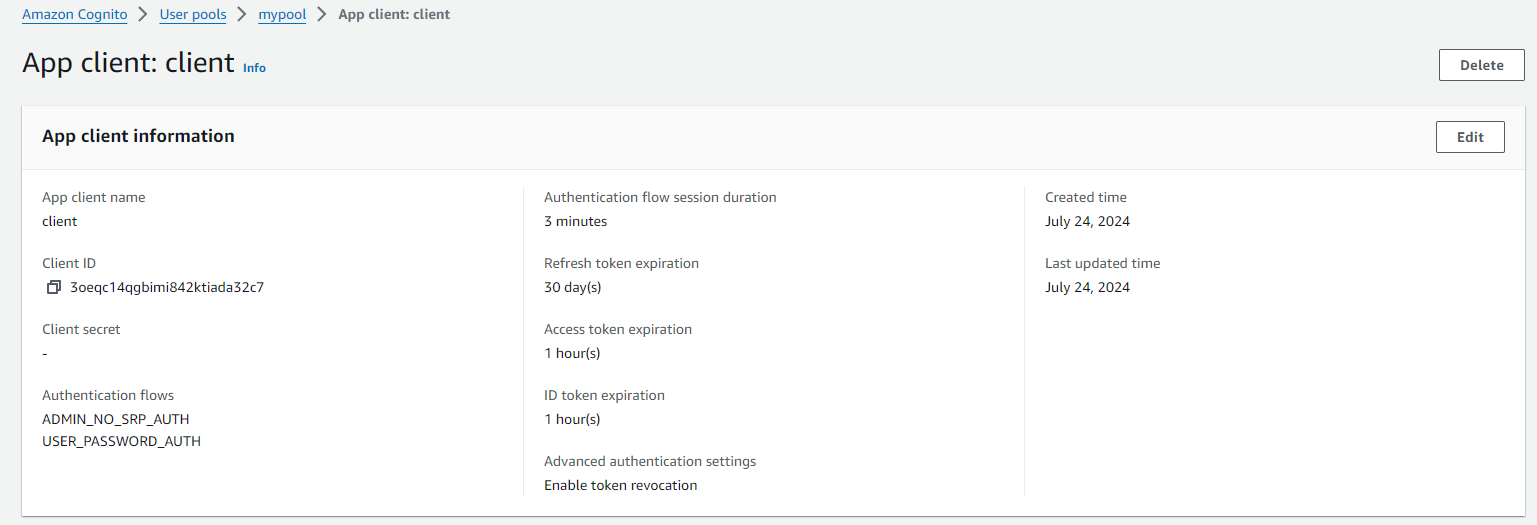Click the chevron after User pools breadcrumb
Image resolution: width=1537 pixels, height=525 pixels.
point(242,15)
